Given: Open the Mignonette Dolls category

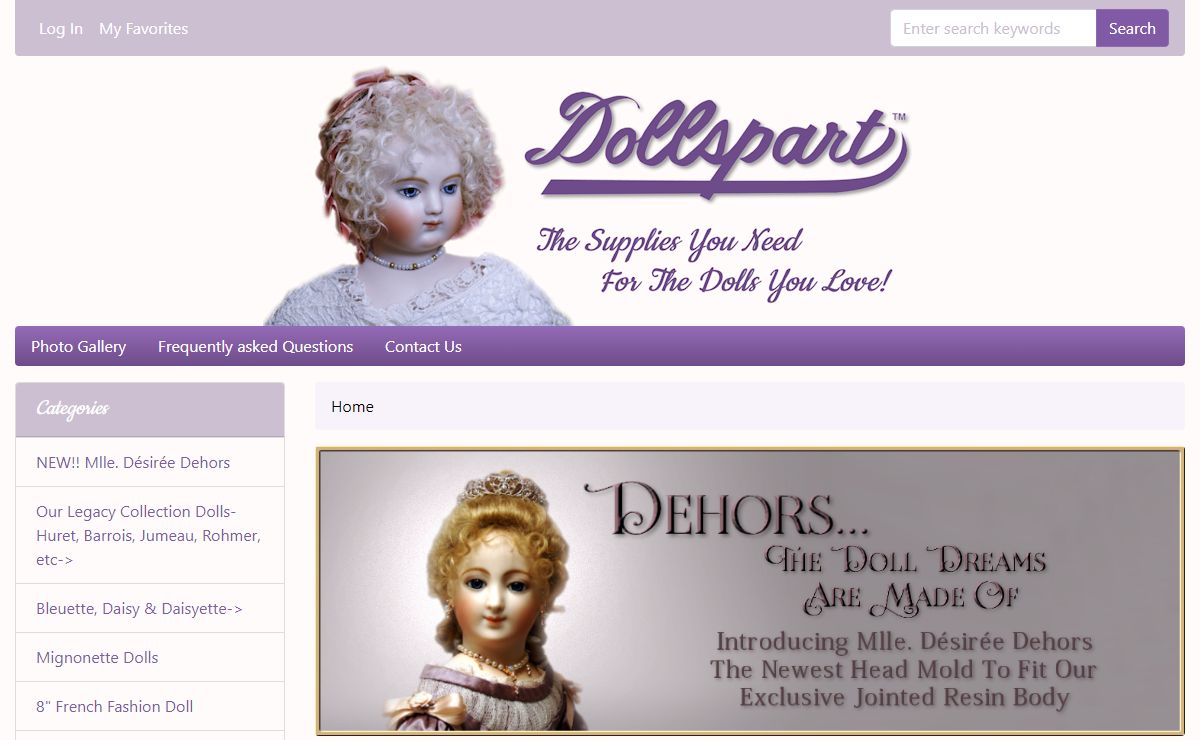Looking at the screenshot, I should point(150,657).
